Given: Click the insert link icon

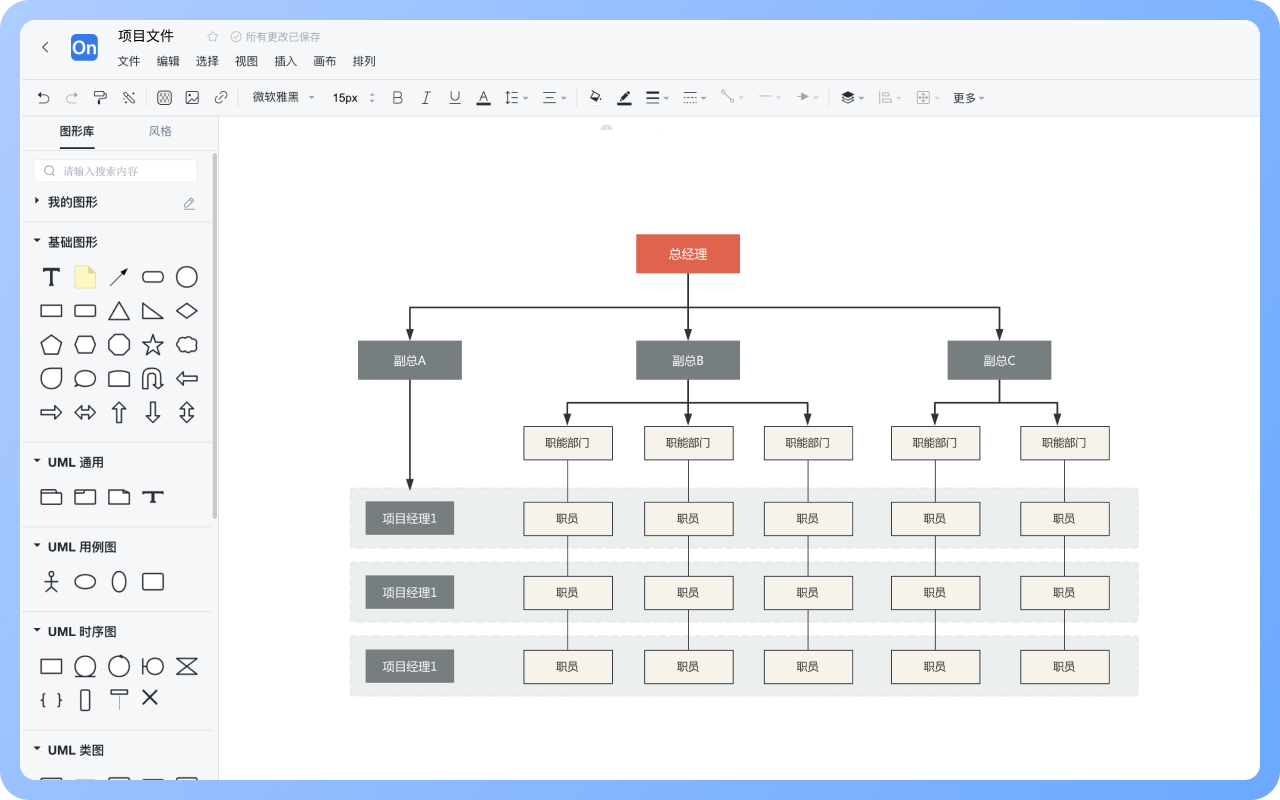Looking at the screenshot, I should 221,98.
